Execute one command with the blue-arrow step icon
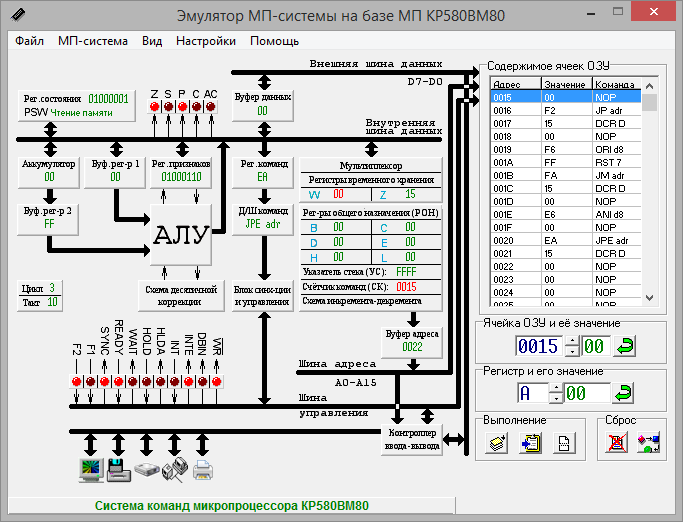 point(531,443)
